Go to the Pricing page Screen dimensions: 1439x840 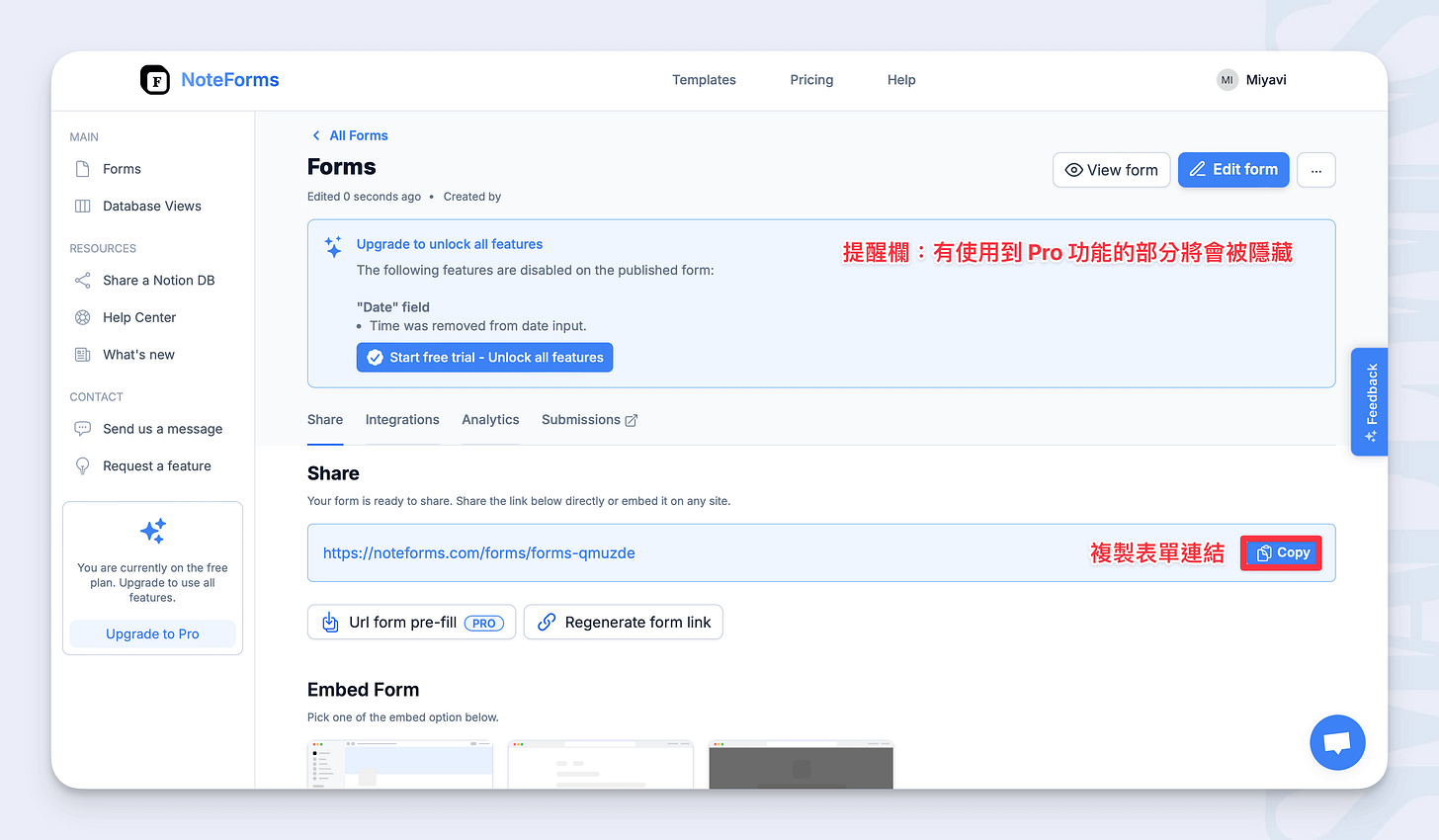(x=811, y=80)
